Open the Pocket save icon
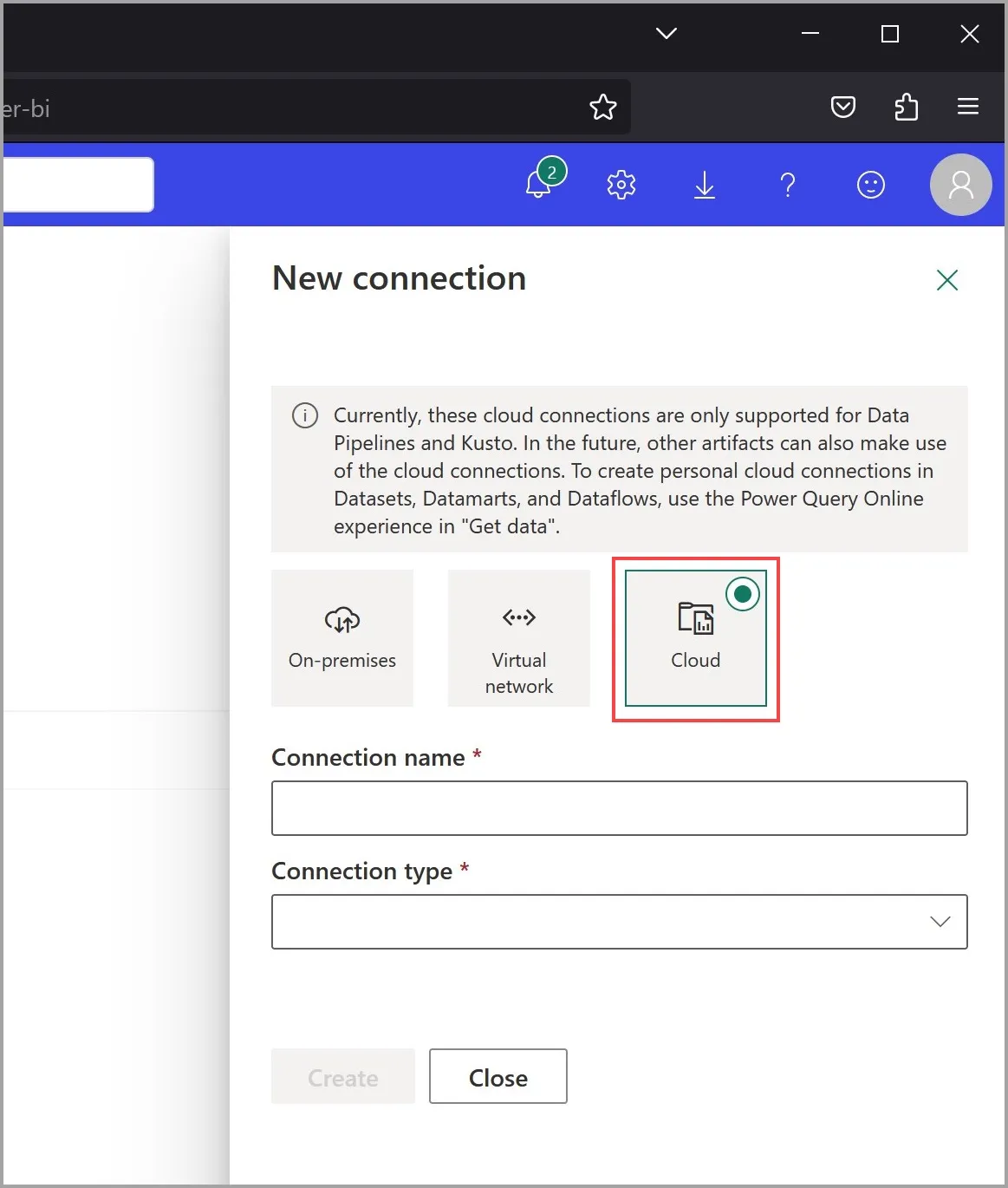 842,108
